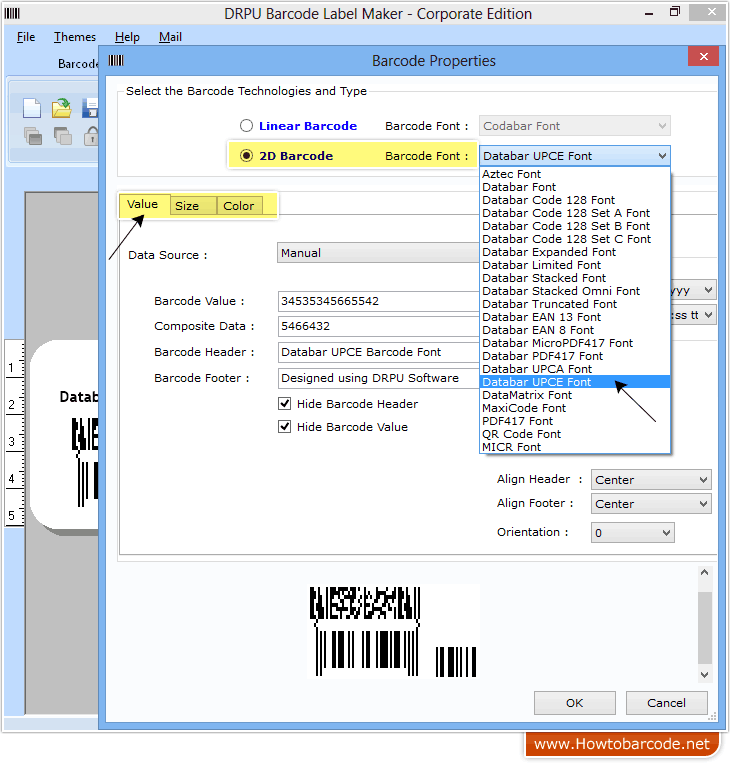Open the disabled Codabar Font dropdown

tap(575, 126)
